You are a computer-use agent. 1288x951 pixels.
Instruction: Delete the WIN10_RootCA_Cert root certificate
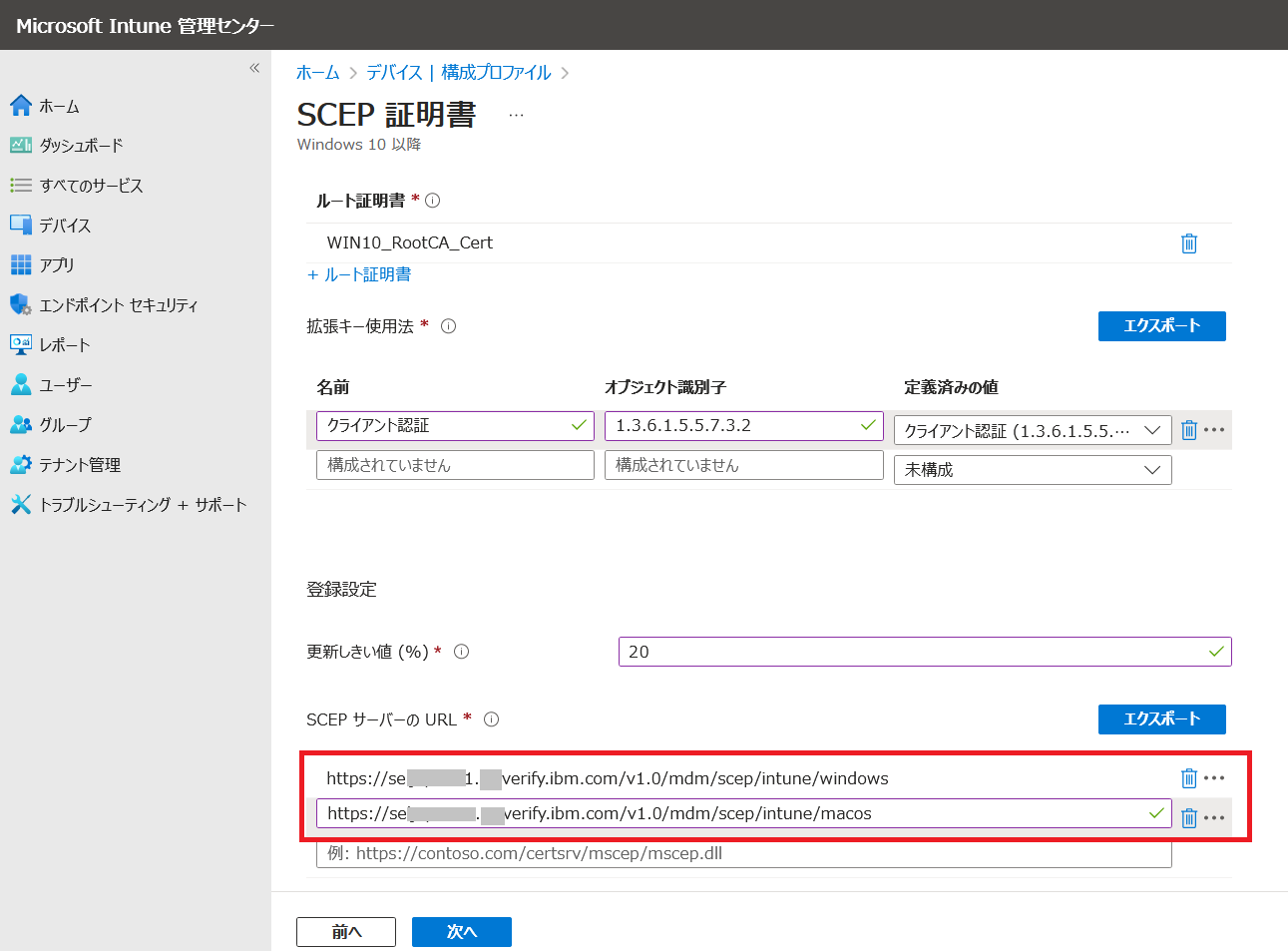coord(1189,243)
